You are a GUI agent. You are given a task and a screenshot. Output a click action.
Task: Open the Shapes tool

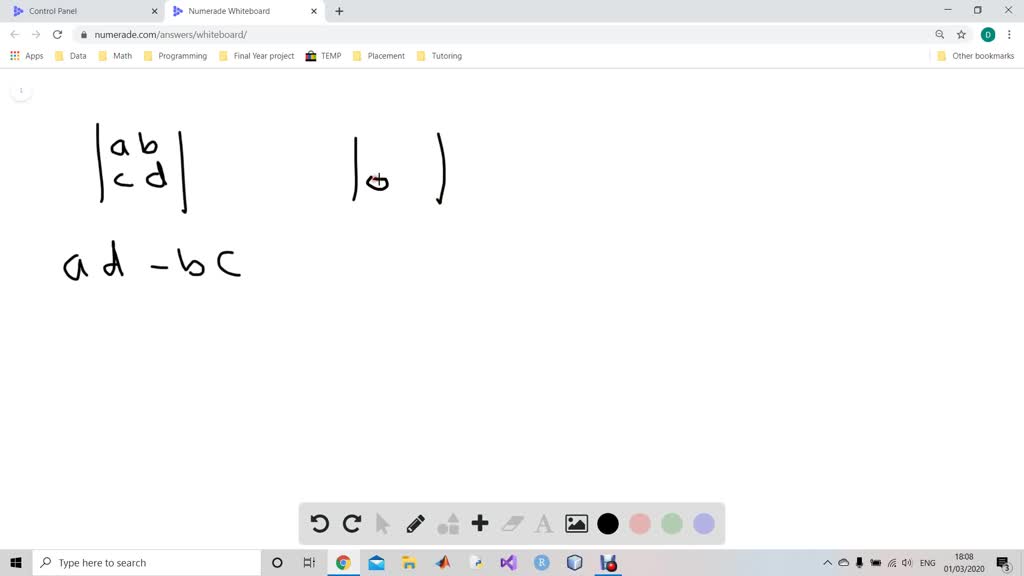(x=447, y=523)
